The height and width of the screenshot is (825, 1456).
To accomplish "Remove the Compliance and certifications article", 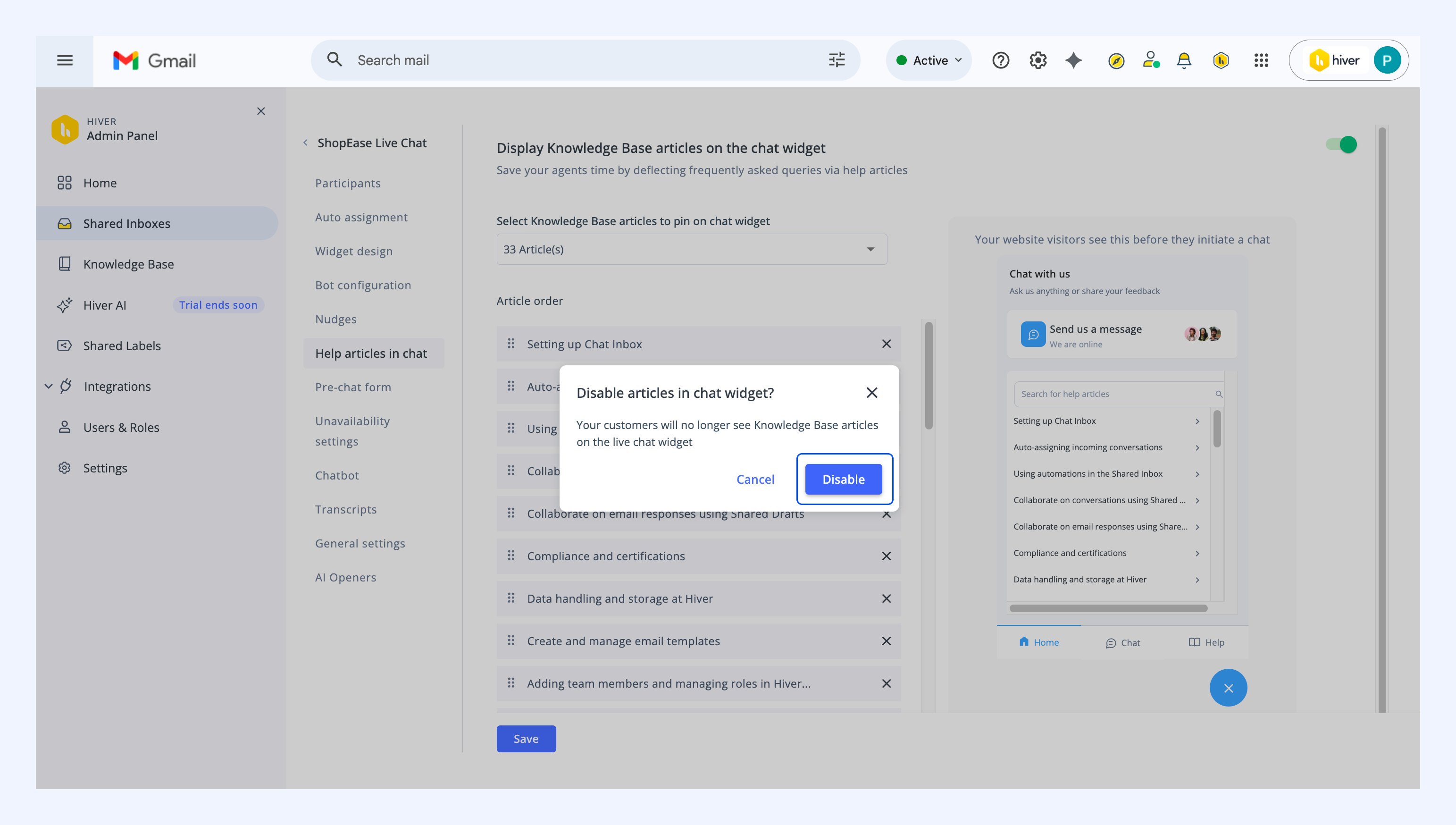I will coord(886,556).
